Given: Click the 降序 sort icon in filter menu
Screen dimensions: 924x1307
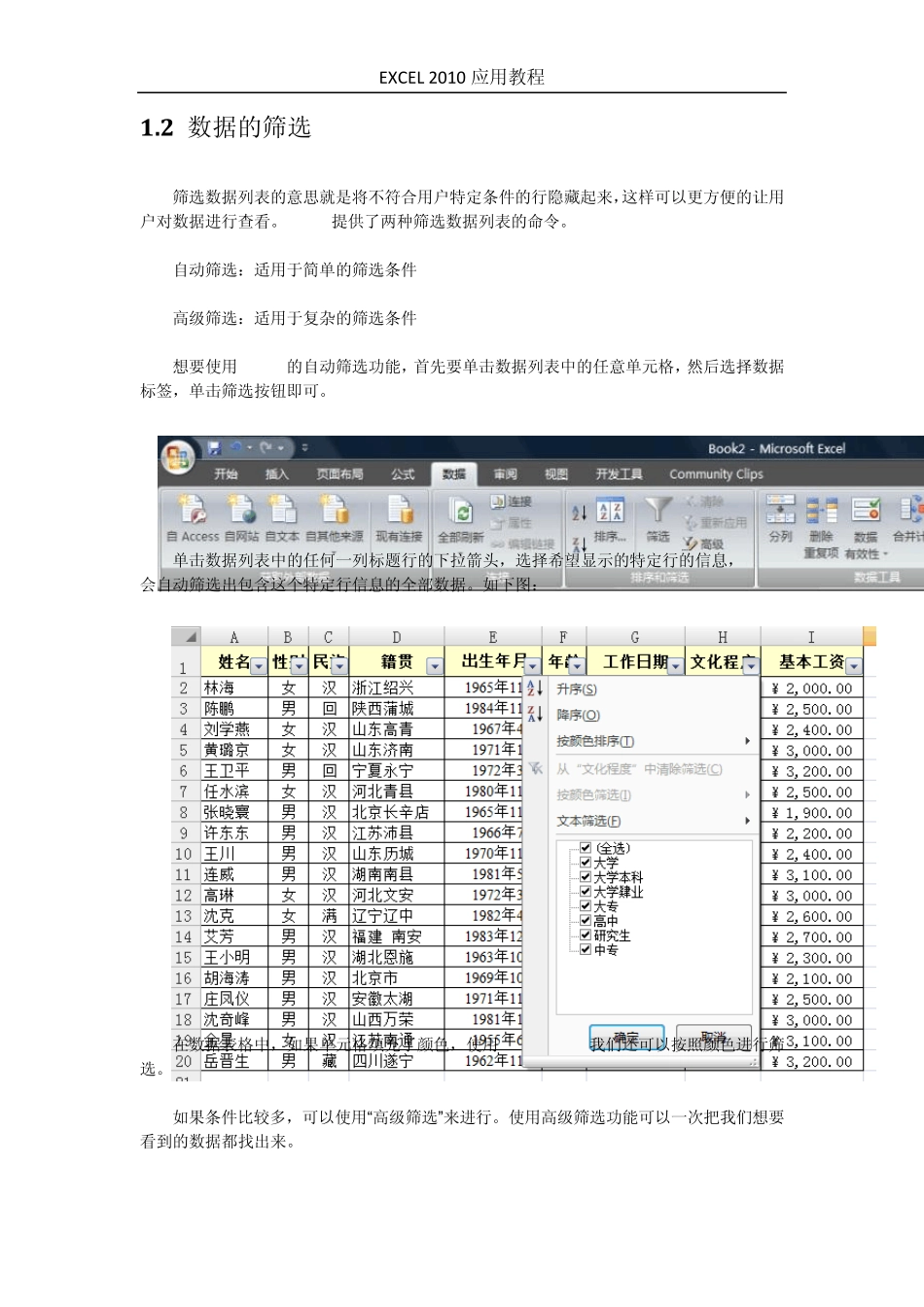Looking at the screenshot, I should coord(535,715).
